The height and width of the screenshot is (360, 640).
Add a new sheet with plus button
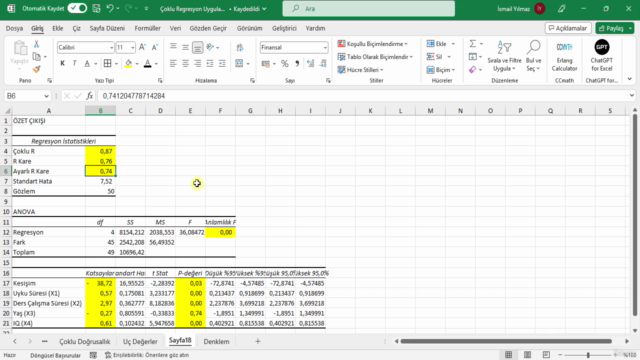tap(258, 341)
